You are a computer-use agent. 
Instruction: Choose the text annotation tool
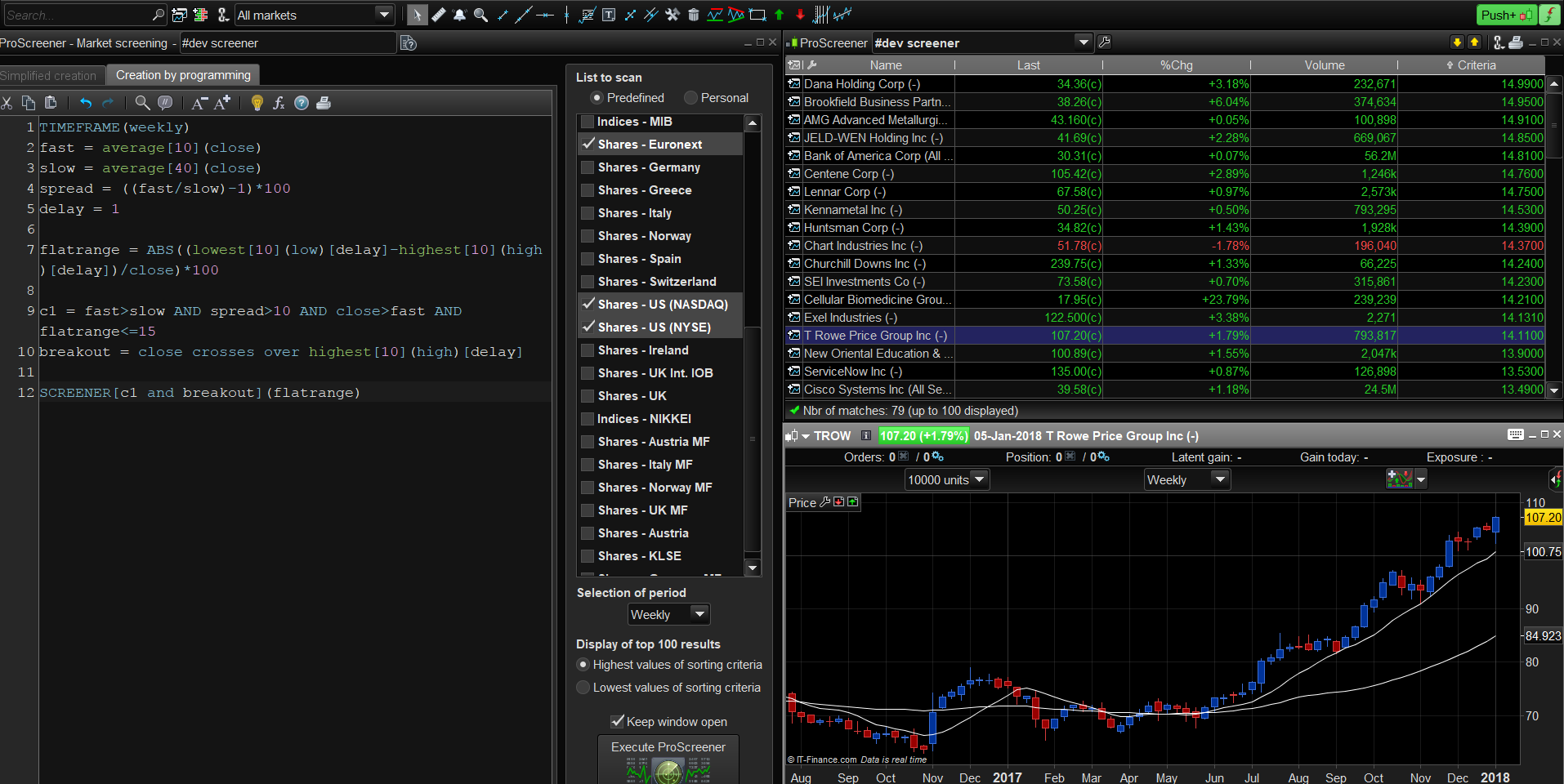[609, 15]
